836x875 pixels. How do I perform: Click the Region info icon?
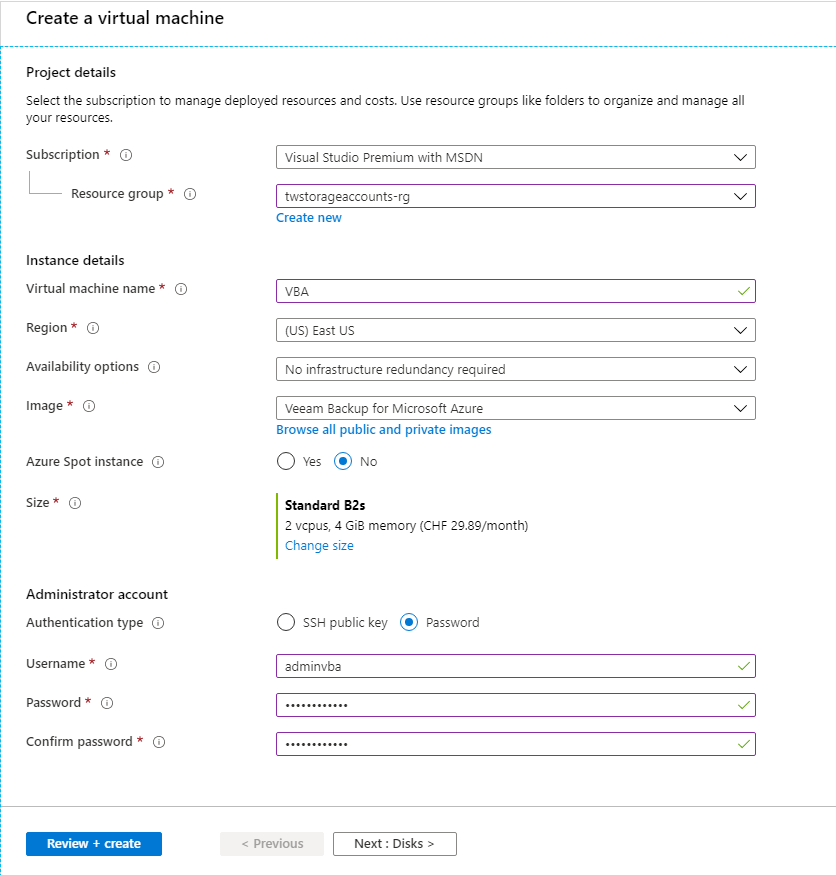click(94, 328)
